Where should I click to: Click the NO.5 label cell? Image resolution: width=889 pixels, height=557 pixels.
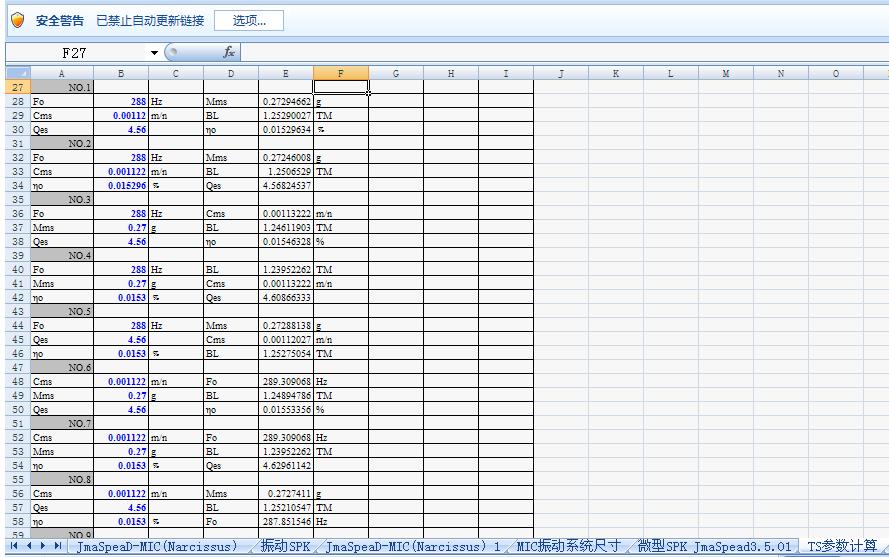pos(62,312)
